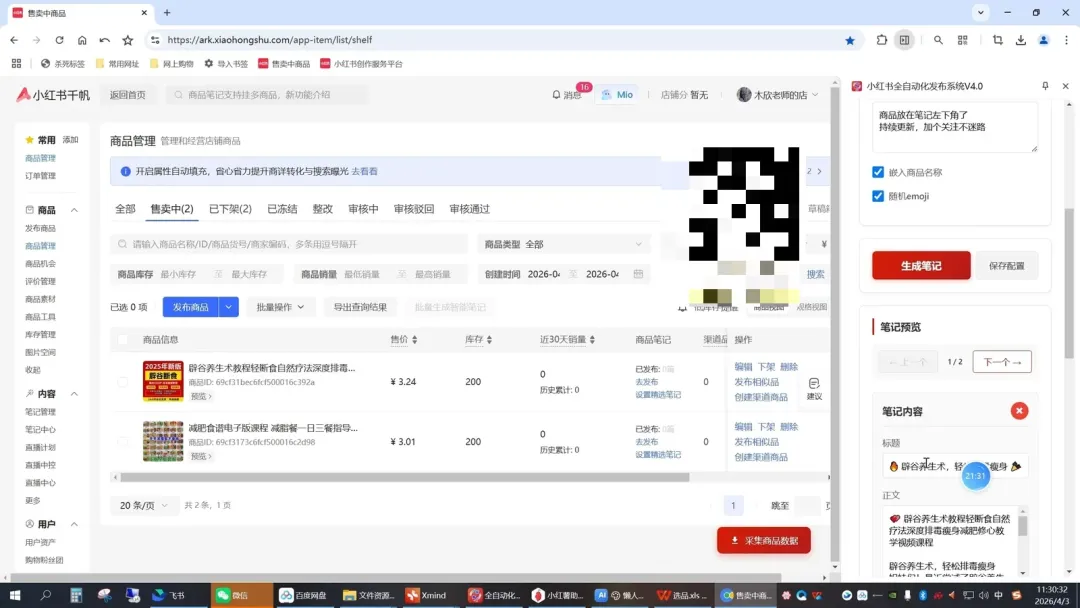Toggle 随机emoji checkbox
Screen dimensions: 1080x608
[878, 196]
